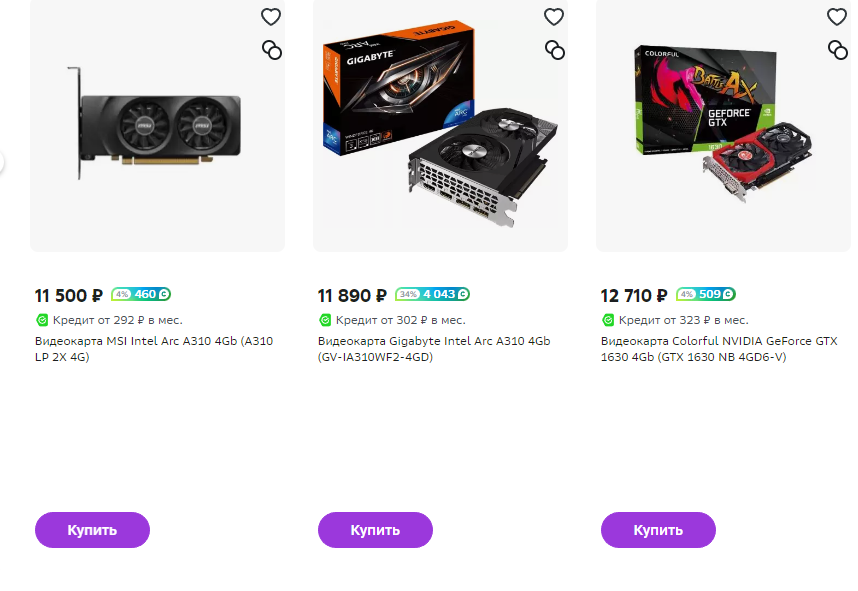The image size is (858, 591).
Task: Click the 34% 4 043 bonus badge
Action: tap(432, 294)
